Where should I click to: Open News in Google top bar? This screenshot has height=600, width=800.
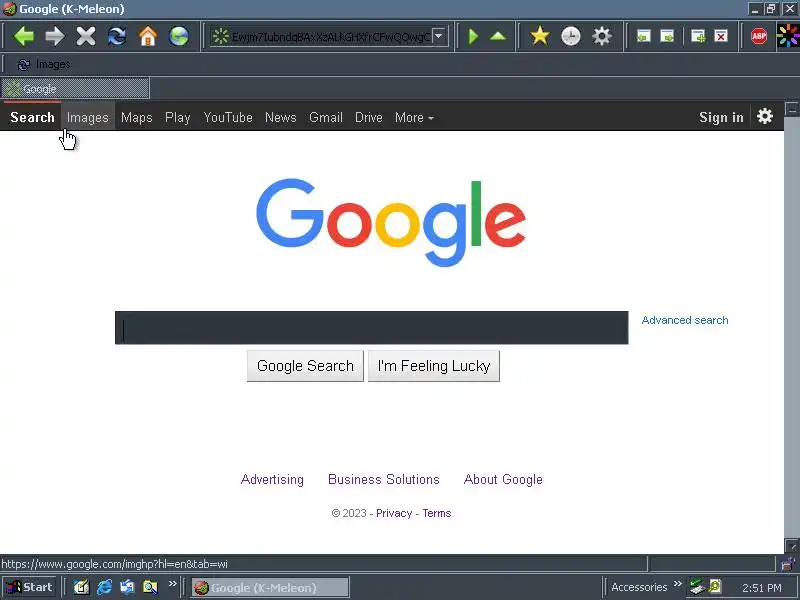pyautogui.click(x=281, y=117)
